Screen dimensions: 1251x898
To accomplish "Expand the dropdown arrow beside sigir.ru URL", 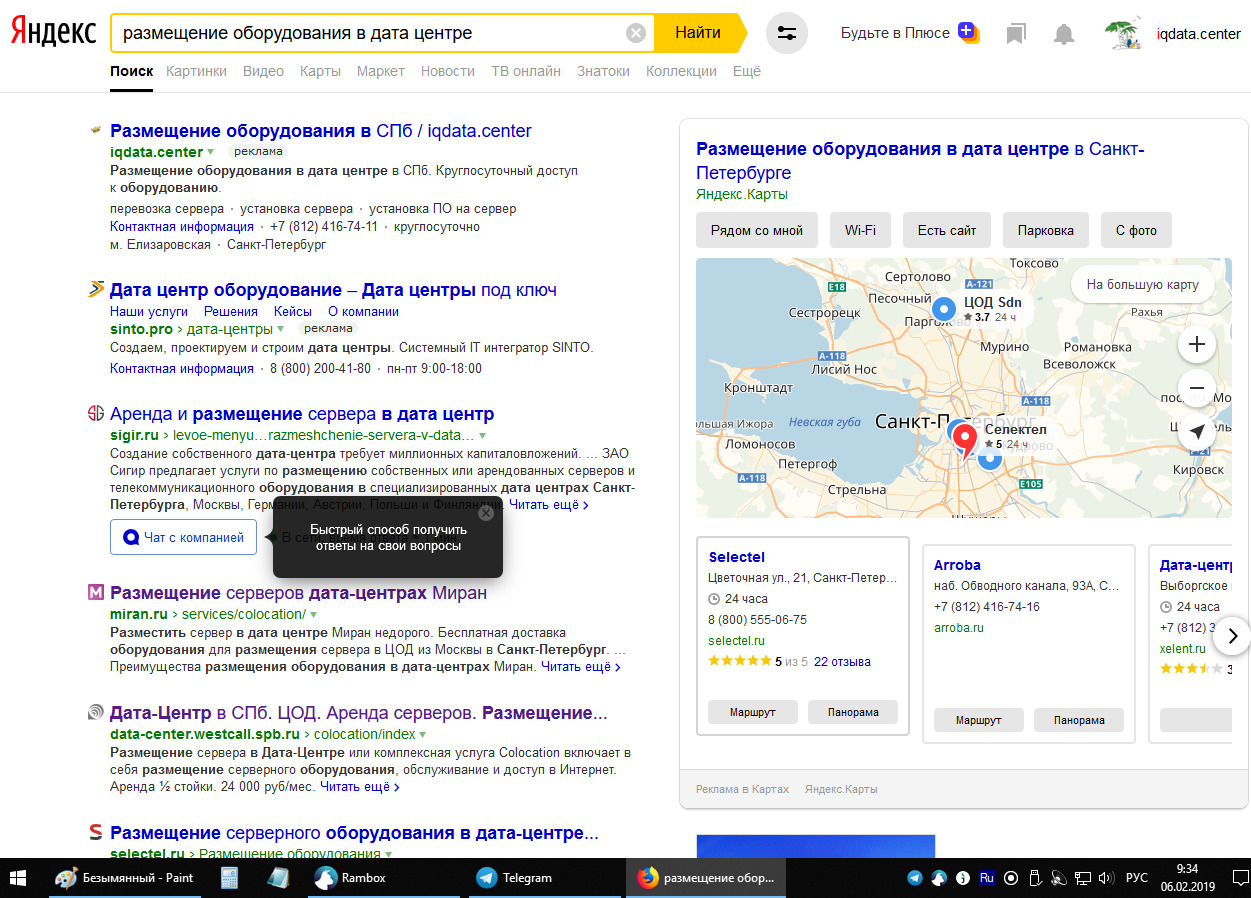I will coord(482,436).
